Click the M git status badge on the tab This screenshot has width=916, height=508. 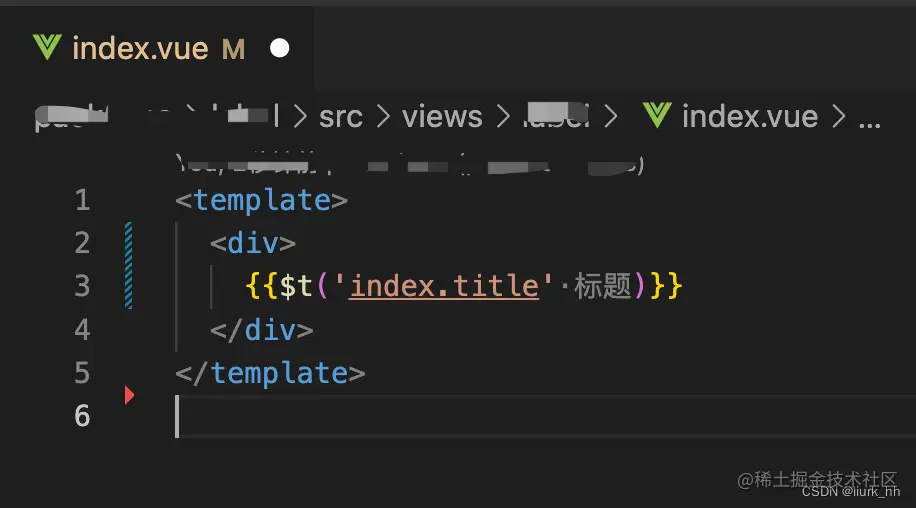(233, 48)
